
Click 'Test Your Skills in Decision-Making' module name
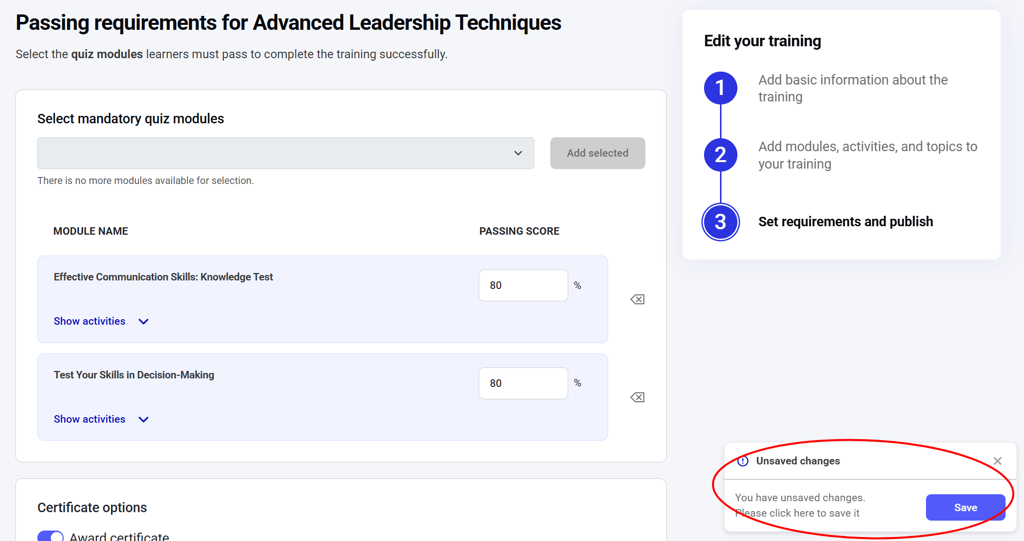pos(134,375)
